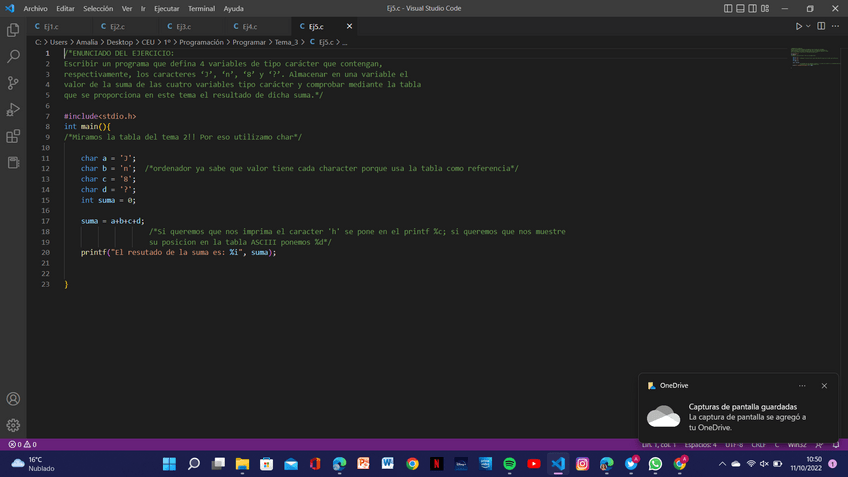Viewport: 848px width, 477px height.
Task: Run the C file with the play button
Action: 798,26
